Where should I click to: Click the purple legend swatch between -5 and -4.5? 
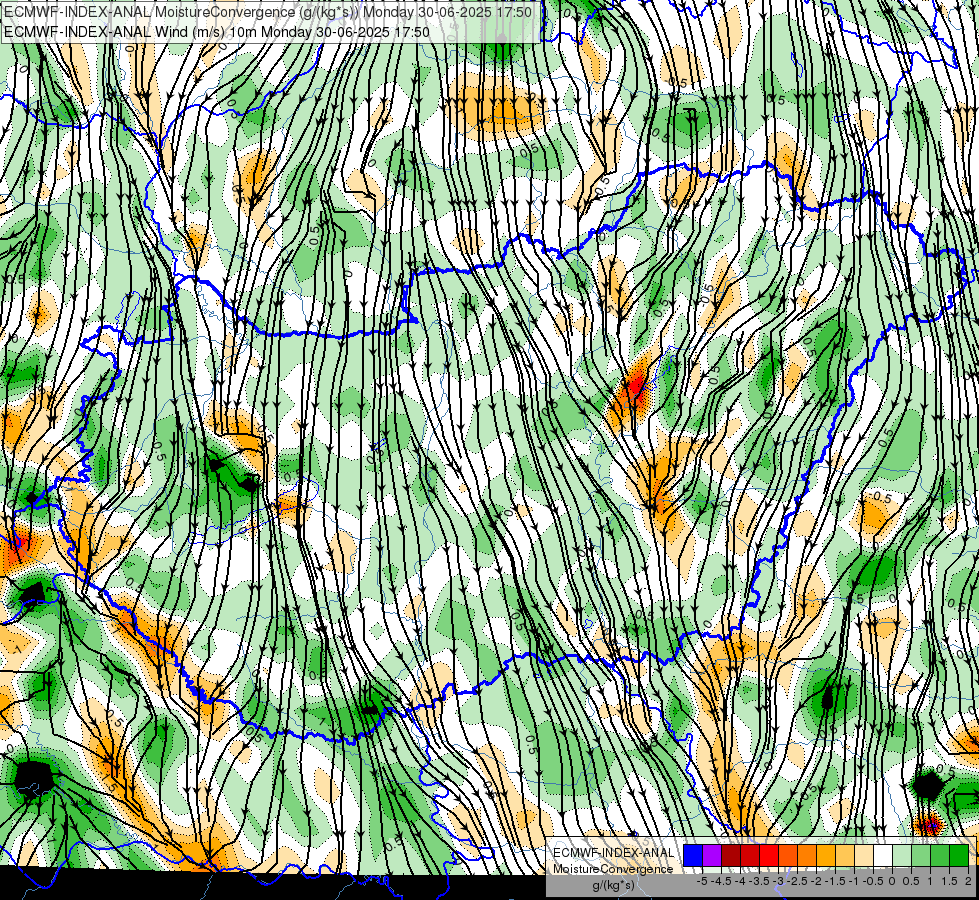pos(712,855)
